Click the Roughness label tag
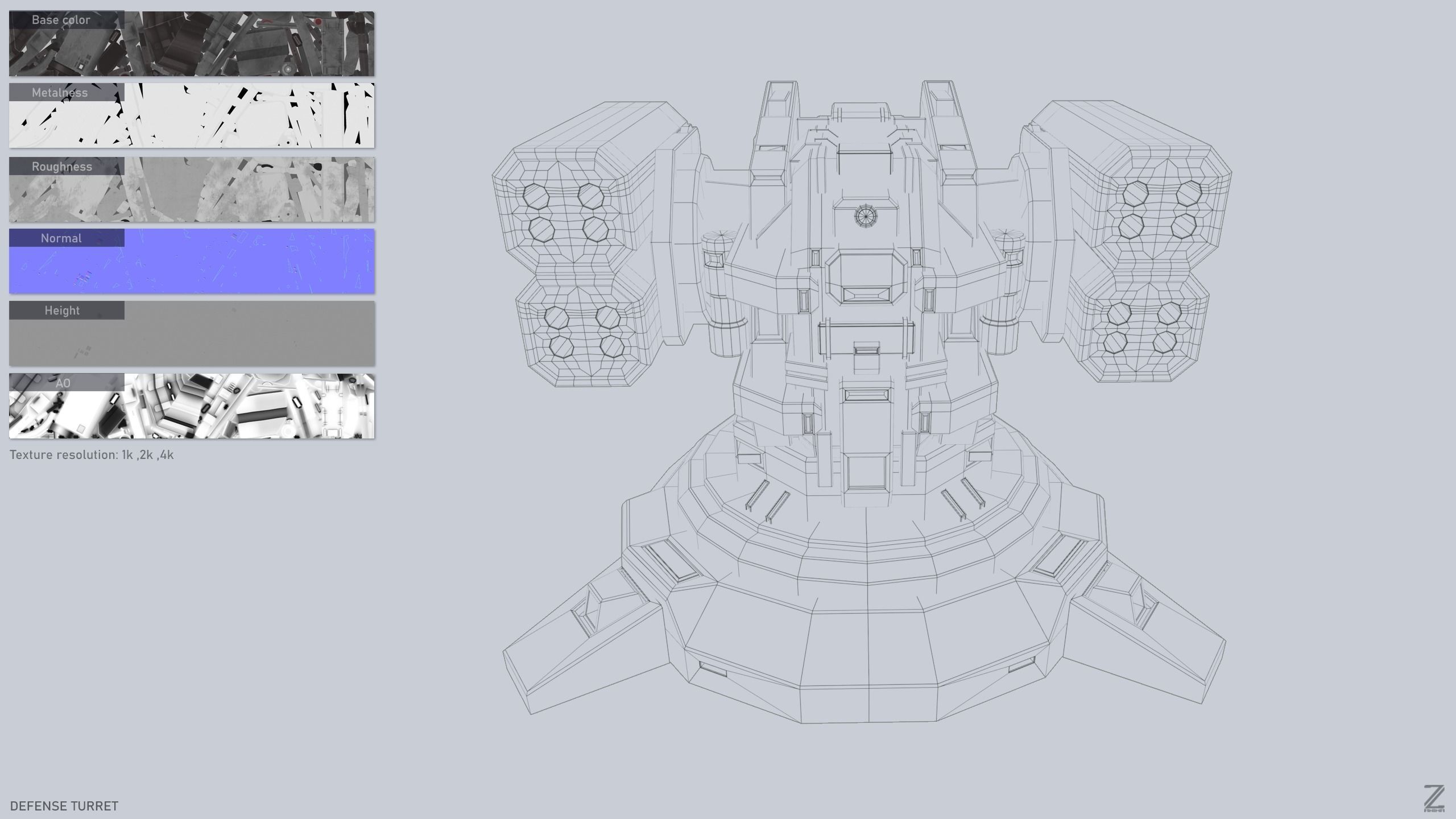The image size is (1456, 819). tap(61, 167)
